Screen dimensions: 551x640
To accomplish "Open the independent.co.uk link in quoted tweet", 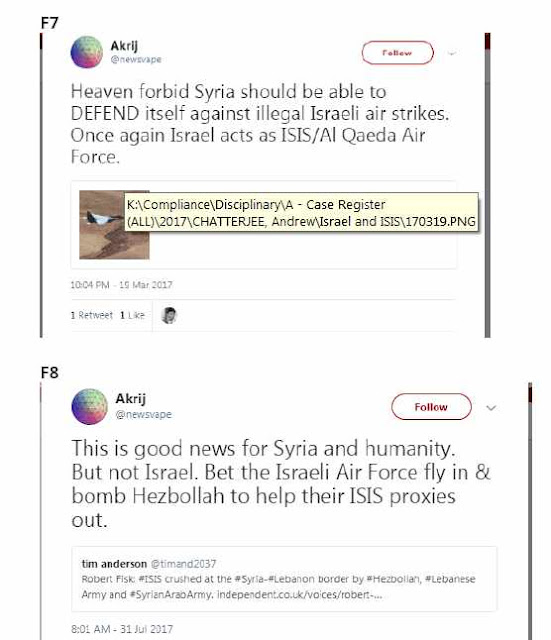I will click(x=300, y=595).
